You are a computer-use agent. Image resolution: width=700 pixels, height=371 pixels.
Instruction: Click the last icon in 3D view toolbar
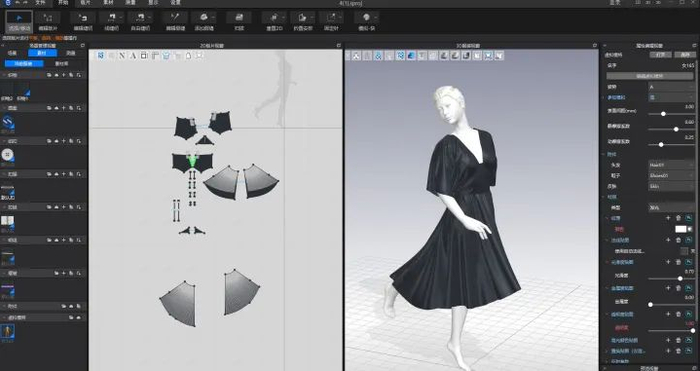tap(499, 56)
